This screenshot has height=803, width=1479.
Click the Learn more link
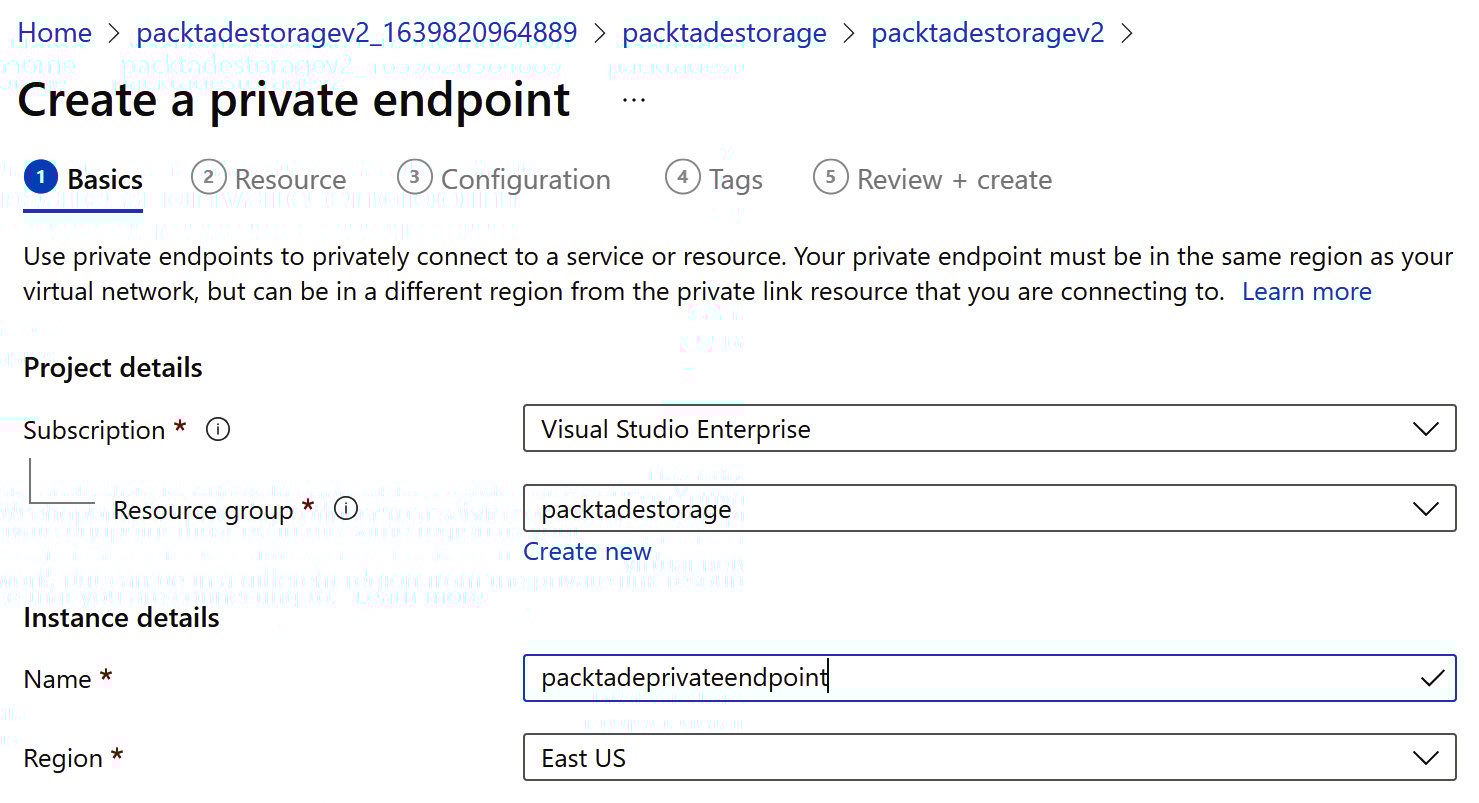pos(1306,292)
